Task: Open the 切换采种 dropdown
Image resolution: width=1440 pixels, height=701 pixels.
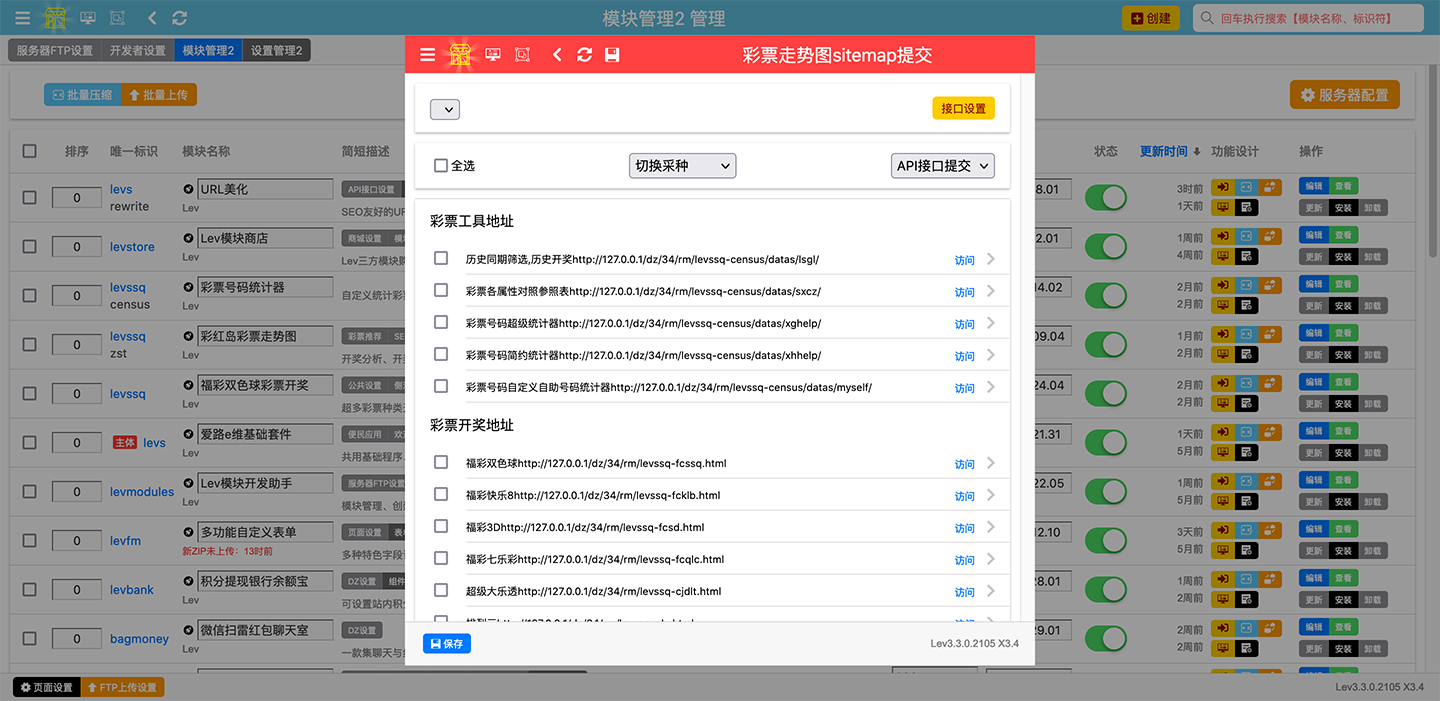Action: [682, 166]
